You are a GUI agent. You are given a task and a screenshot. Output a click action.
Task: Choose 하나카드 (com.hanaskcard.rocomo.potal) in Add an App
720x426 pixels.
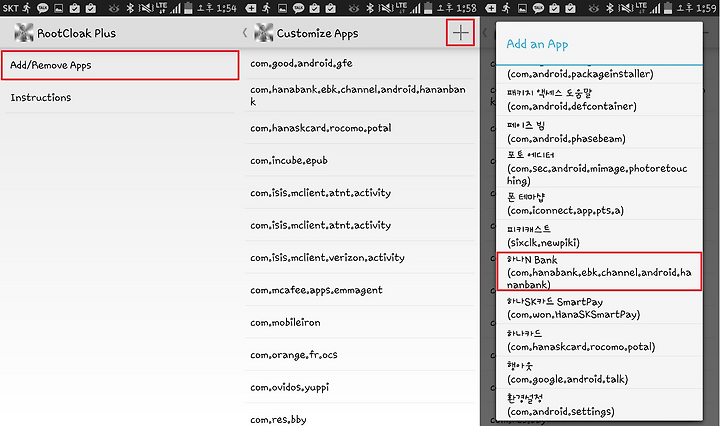pos(599,340)
